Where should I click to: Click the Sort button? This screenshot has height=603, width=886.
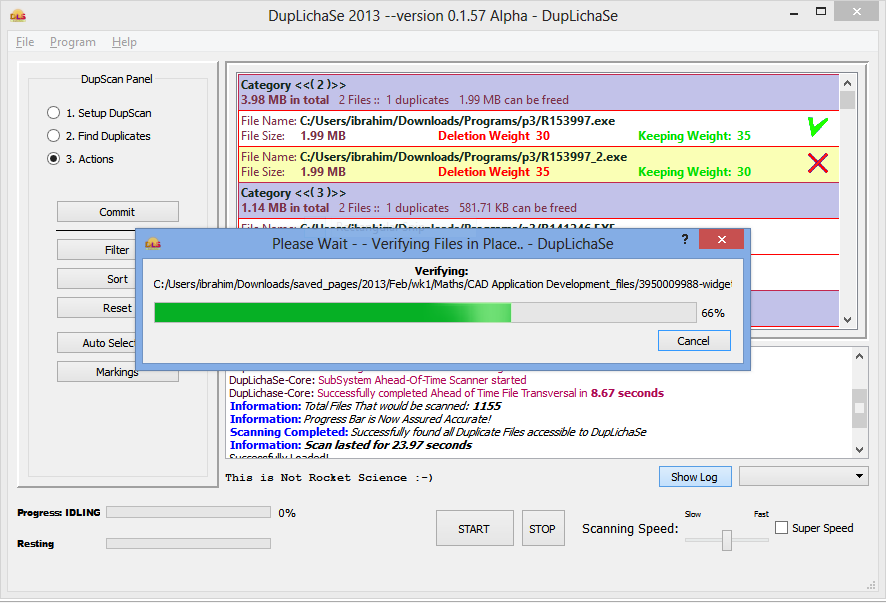[x=97, y=279]
